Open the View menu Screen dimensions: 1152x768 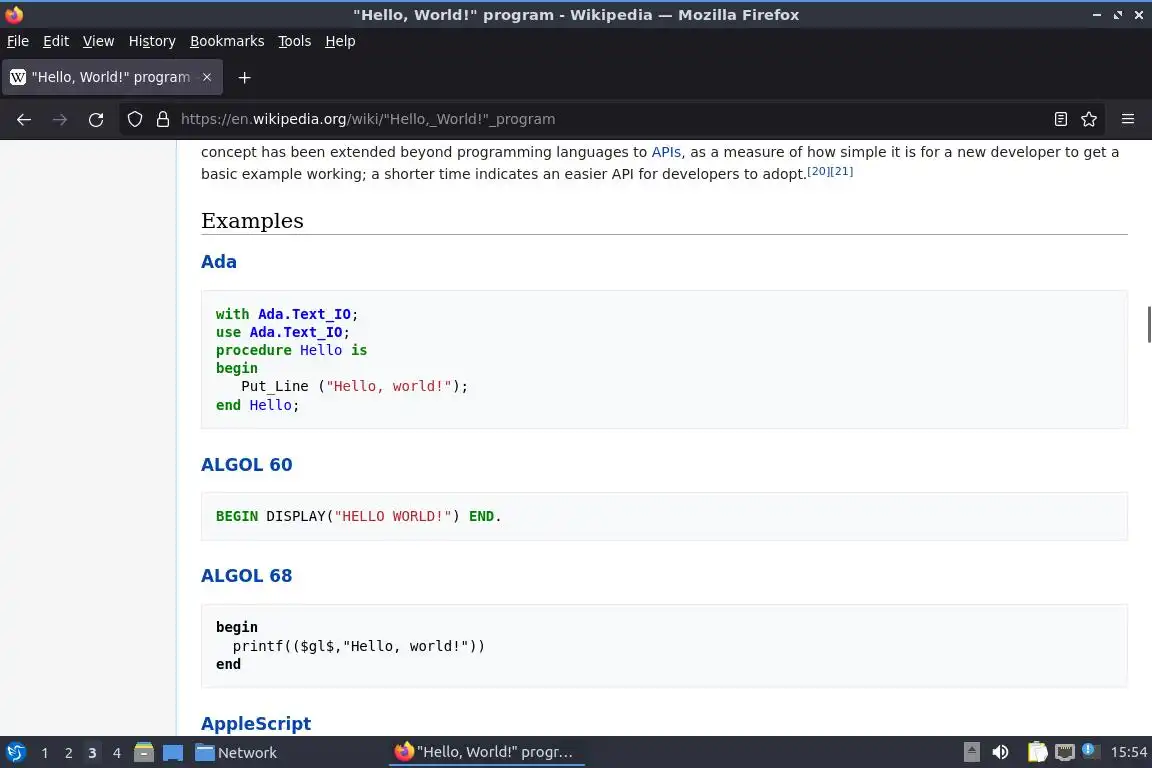coord(98,41)
